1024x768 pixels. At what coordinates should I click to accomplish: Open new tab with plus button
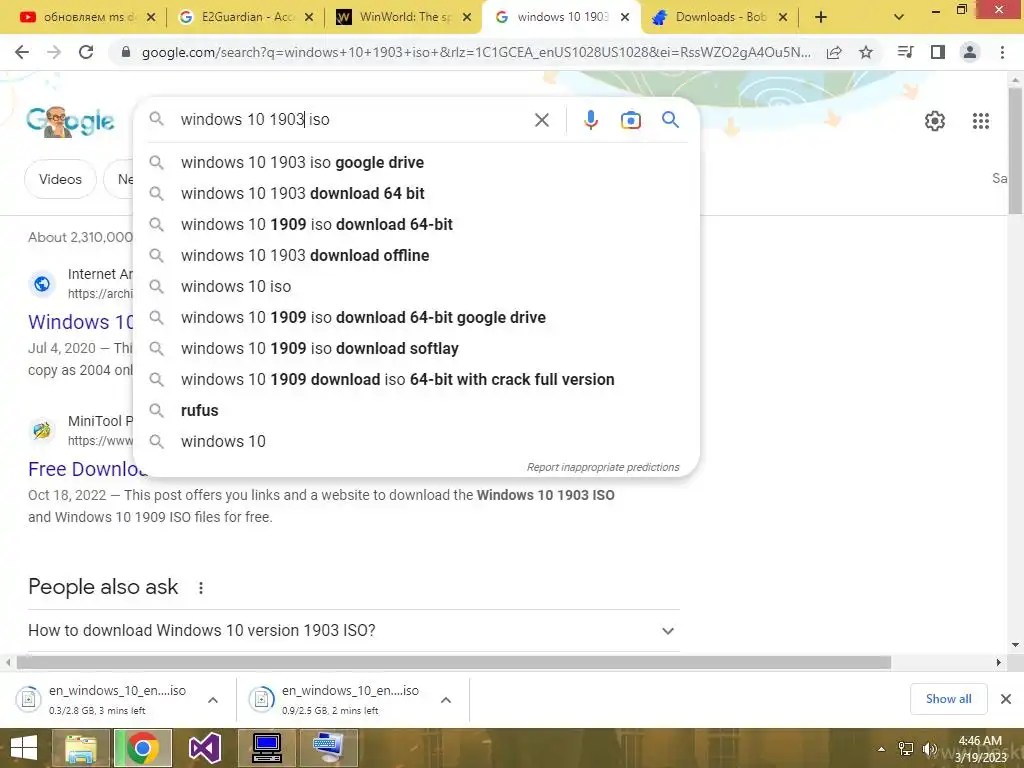pyautogui.click(x=821, y=18)
